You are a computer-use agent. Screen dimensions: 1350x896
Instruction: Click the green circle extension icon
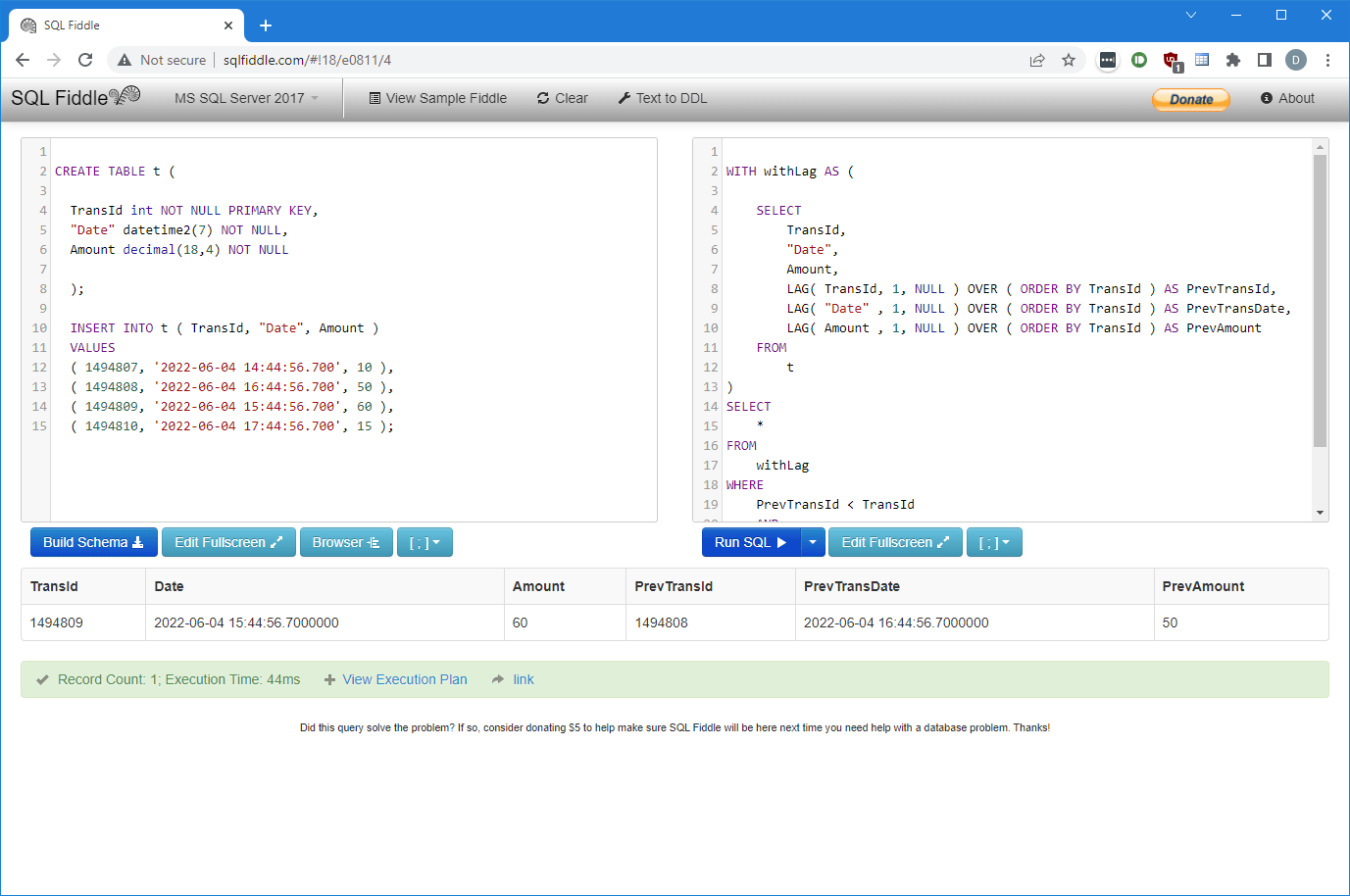click(1139, 60)
